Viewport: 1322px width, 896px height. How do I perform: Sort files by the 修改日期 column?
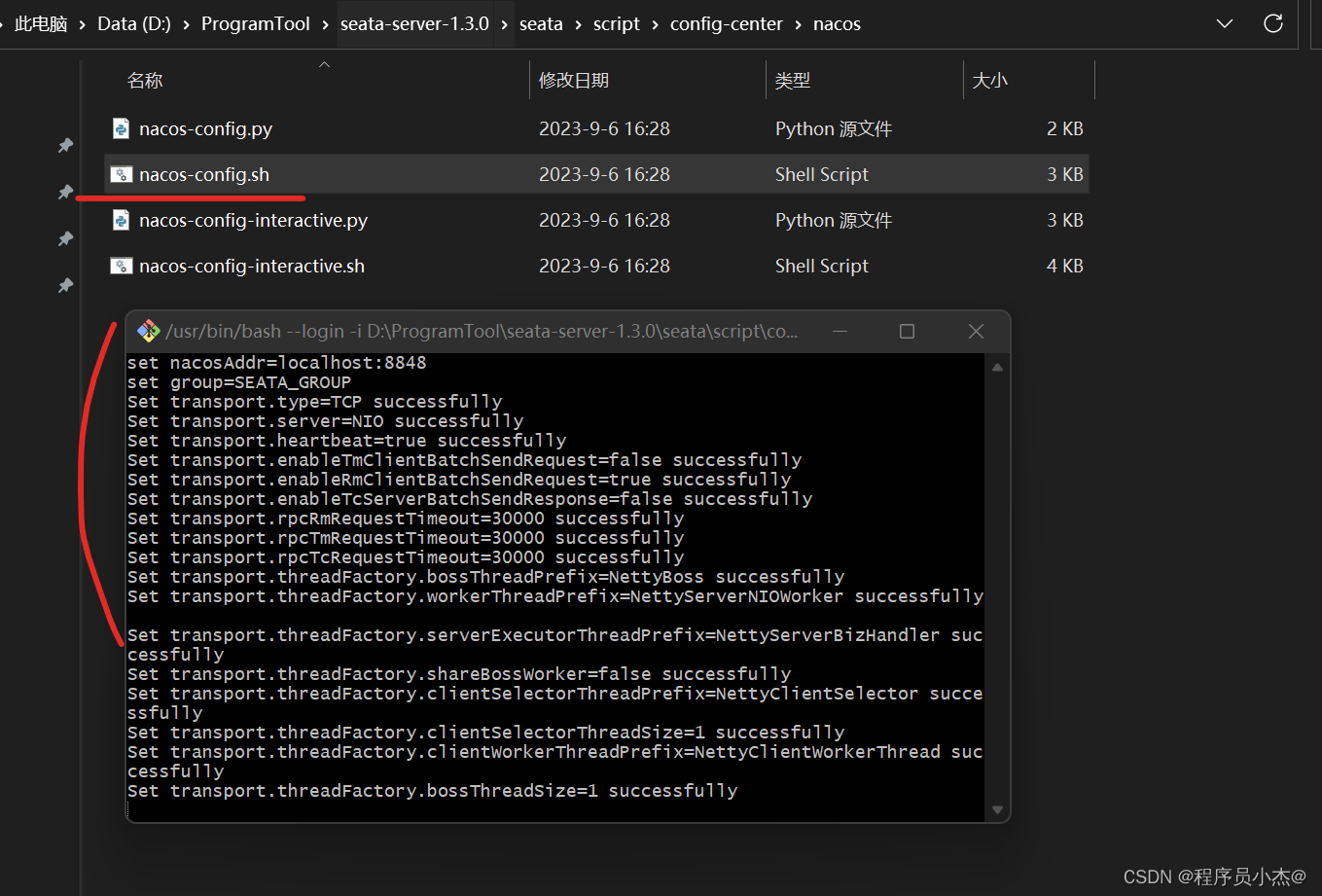574,81
